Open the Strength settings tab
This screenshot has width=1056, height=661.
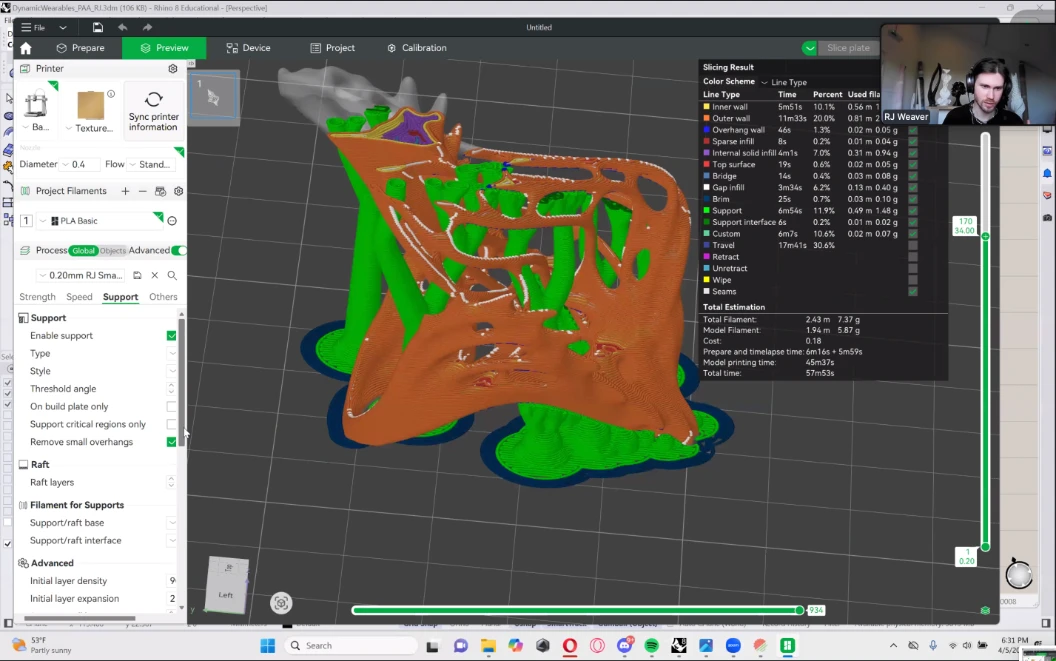click(x=38, y=297)
